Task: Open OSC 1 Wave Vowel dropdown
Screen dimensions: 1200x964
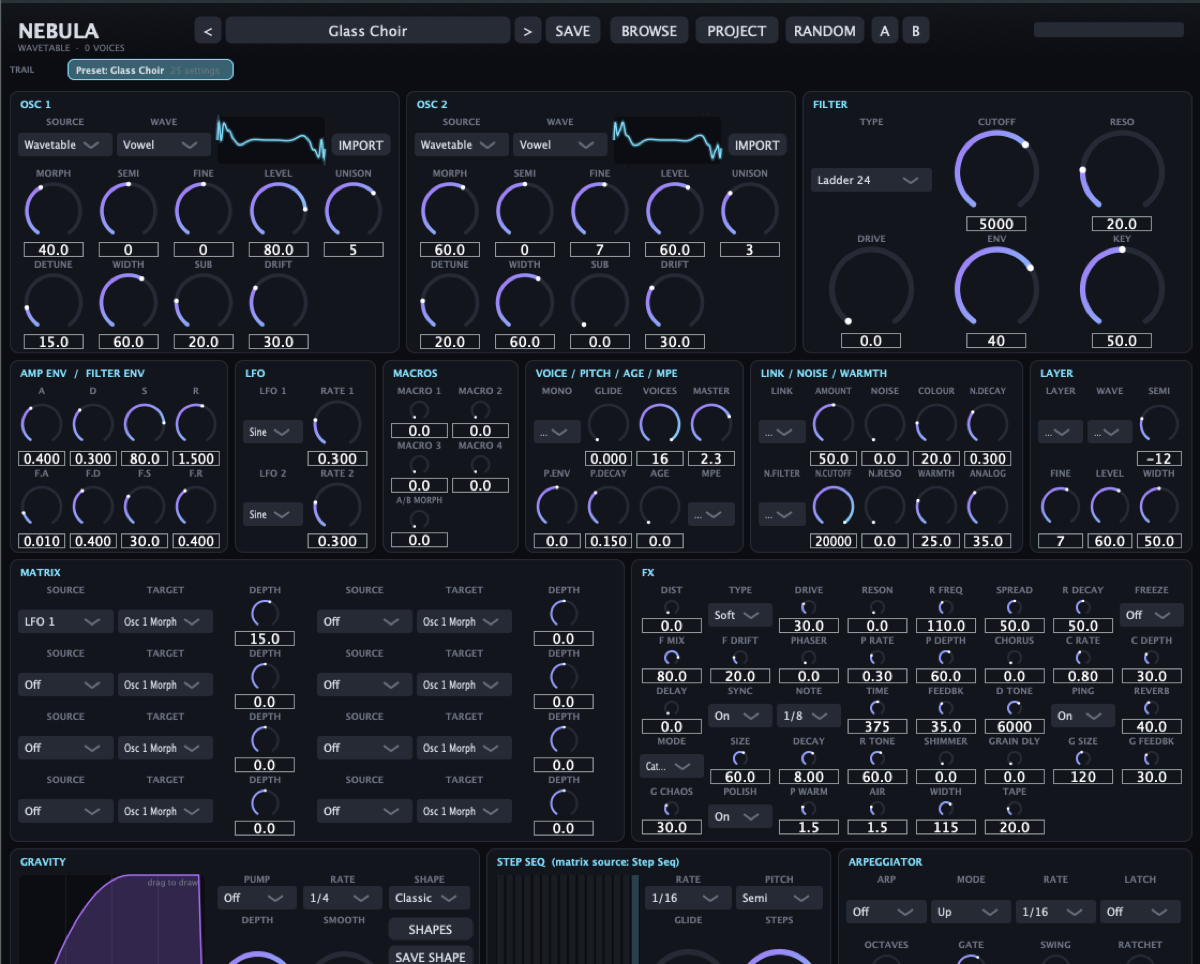Action: (x=163, y=145)
